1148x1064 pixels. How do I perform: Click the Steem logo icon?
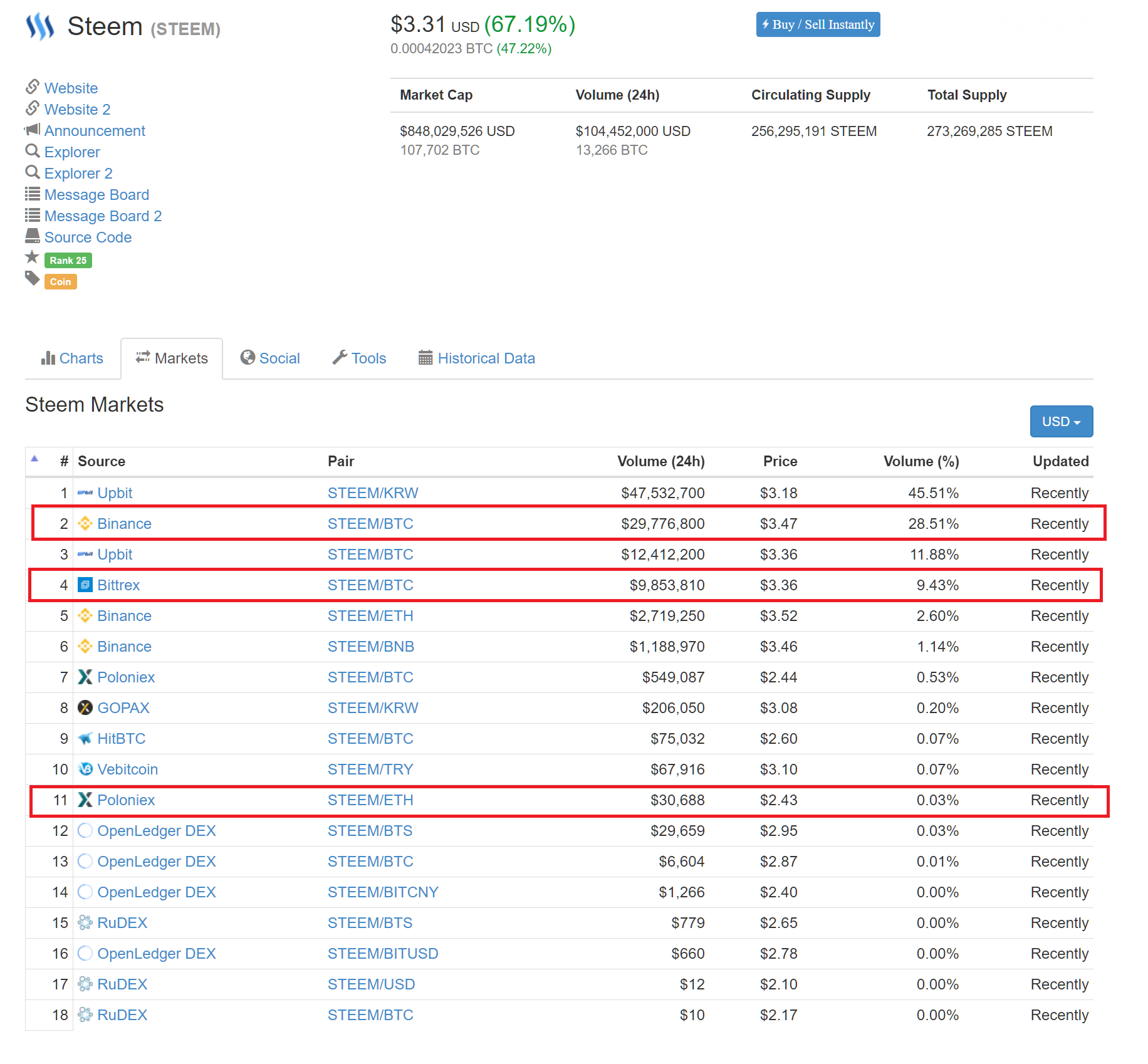click(40, 27)
